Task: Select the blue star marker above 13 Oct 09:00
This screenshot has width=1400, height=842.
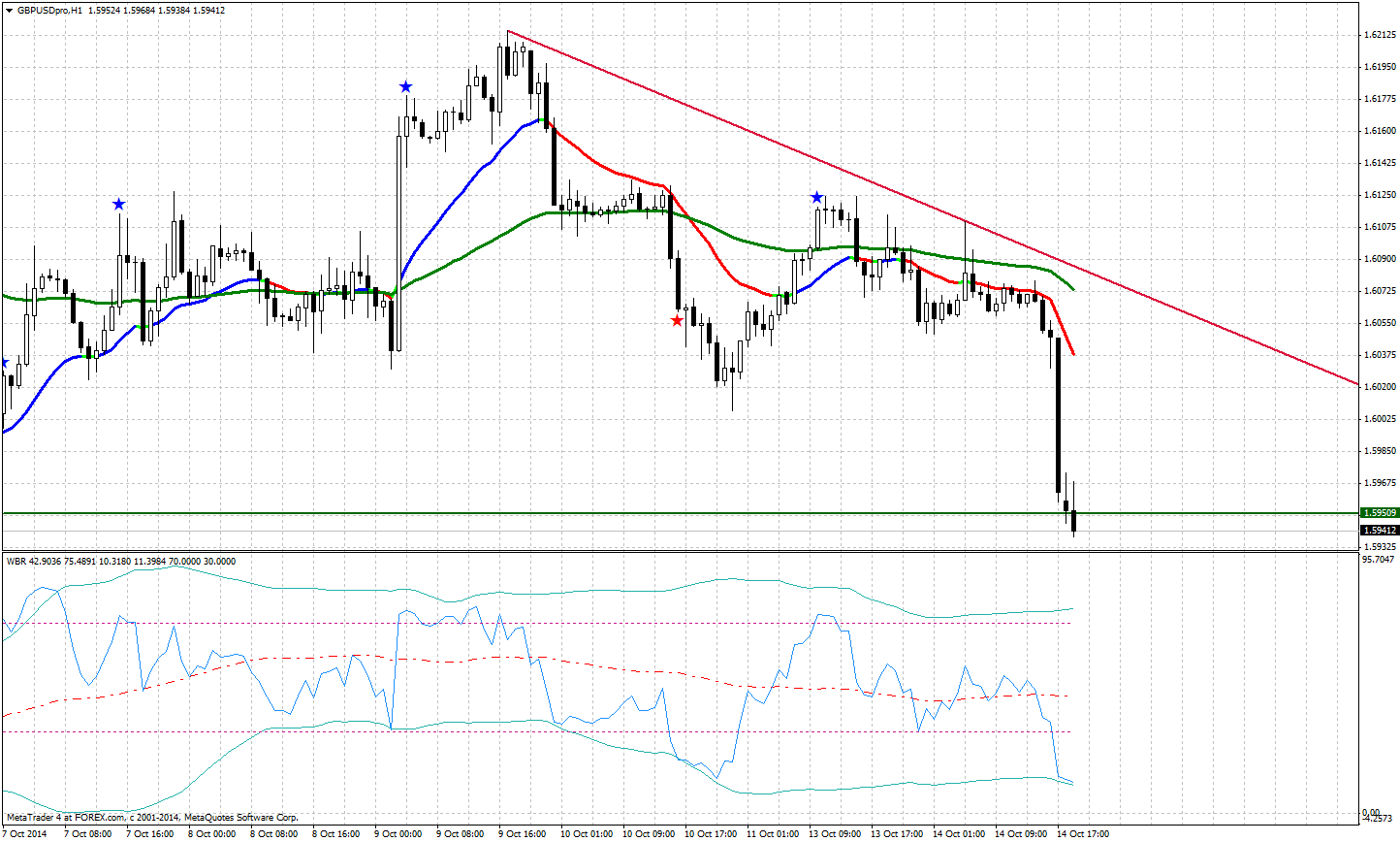Action: pos(816,196)
